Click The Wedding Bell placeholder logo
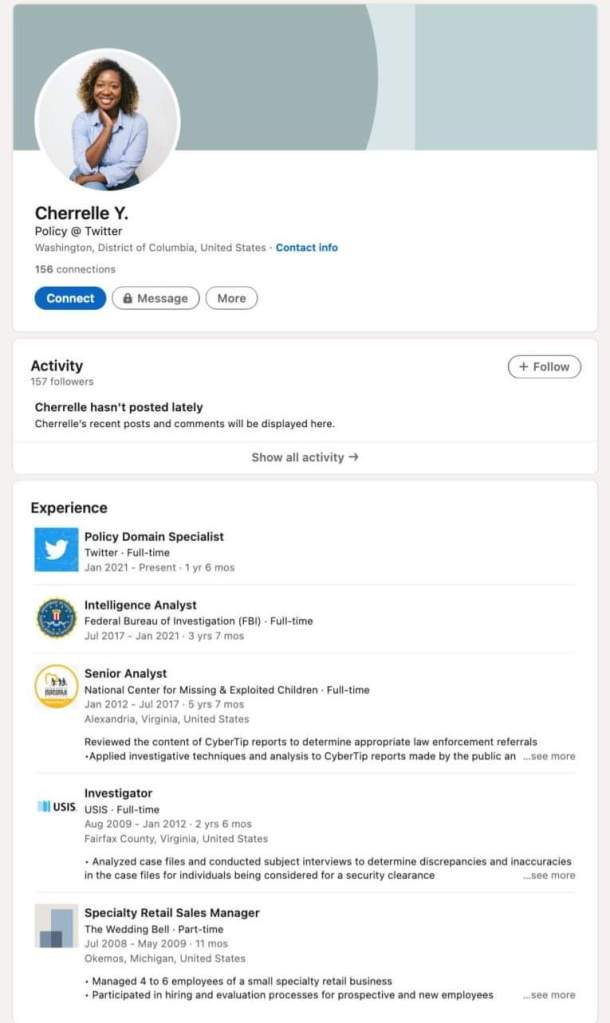The width and height of the screenshot is (610, 1023). [x=56, y=926]
